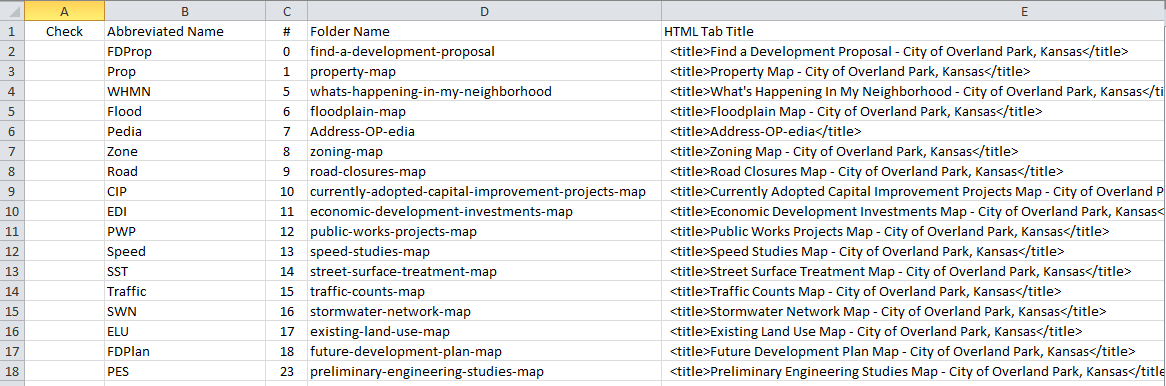Image resolution: width=1166 pixels, height=386 pixels.
Task: Select the number cell containing '23'
Action: click(x=286, y=372)
